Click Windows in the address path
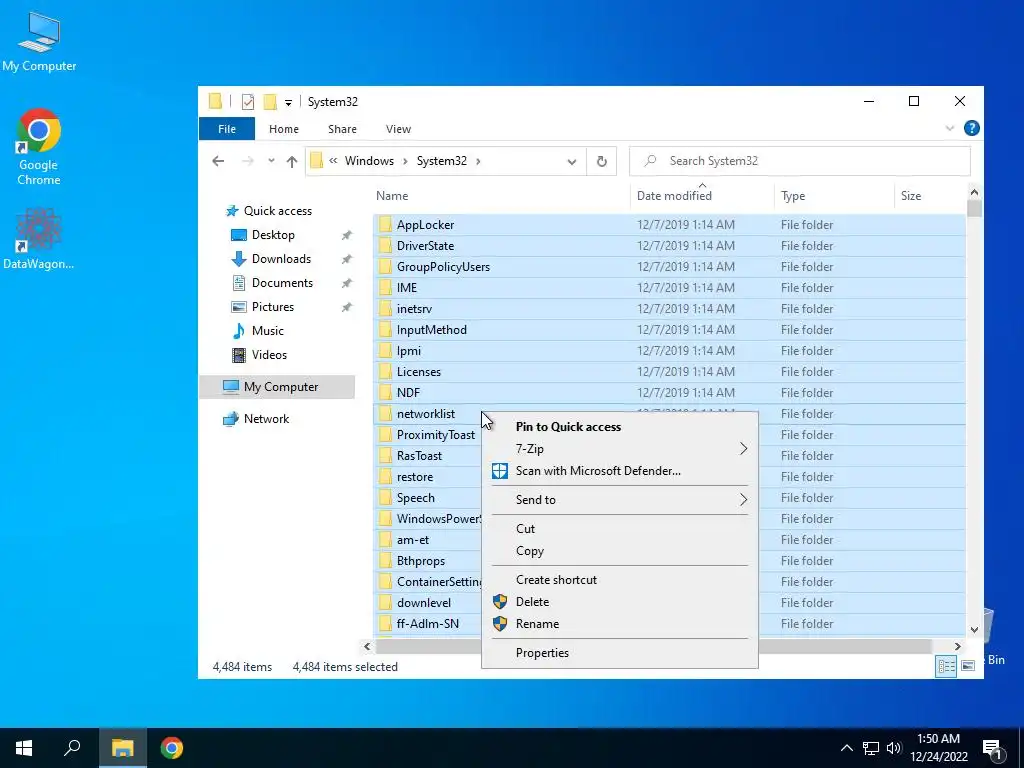Screen dimensions: 1024x768 coord(369,161)
